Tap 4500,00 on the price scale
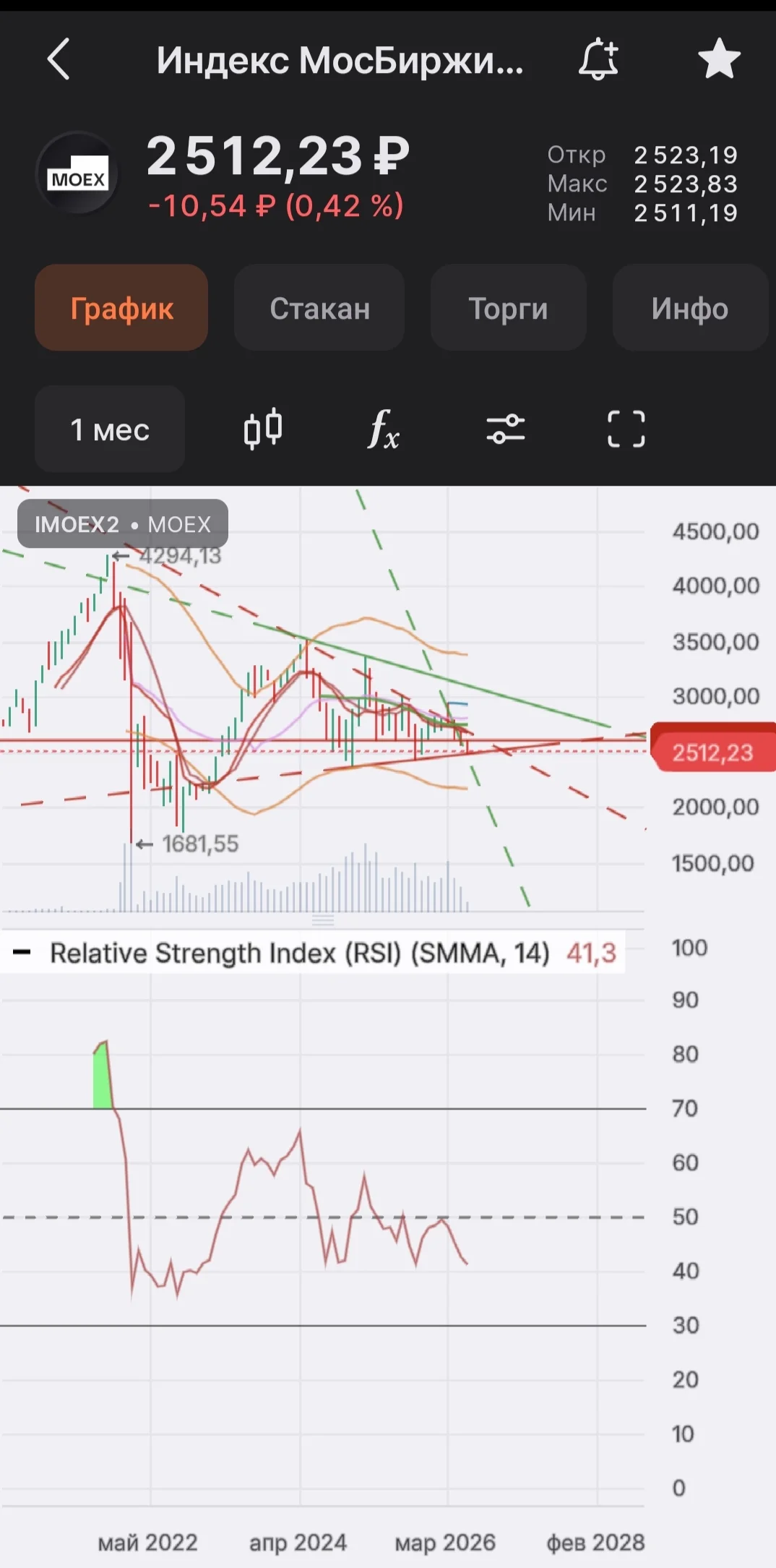776x1568 pixels. point(715,531)
